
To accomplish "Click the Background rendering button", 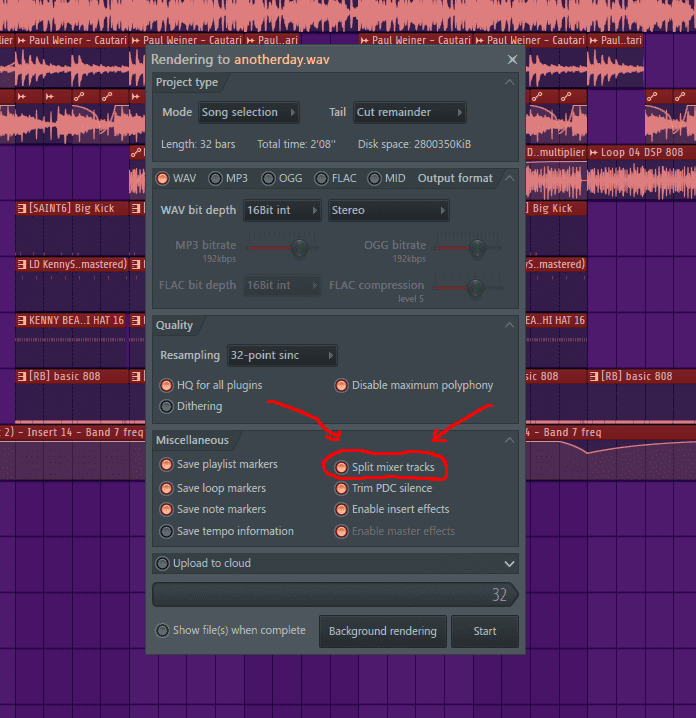I will coord(383,631).
